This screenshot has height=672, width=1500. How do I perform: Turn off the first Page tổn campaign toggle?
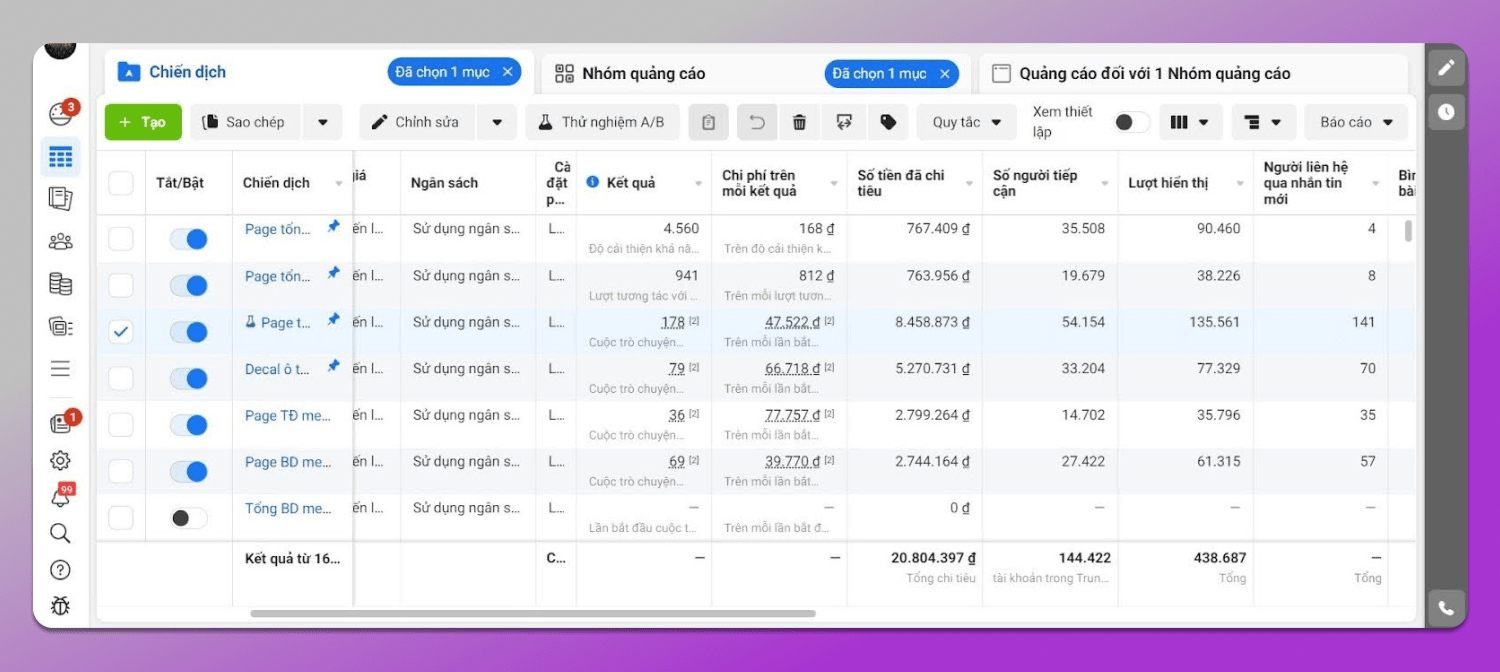(188, 239)
